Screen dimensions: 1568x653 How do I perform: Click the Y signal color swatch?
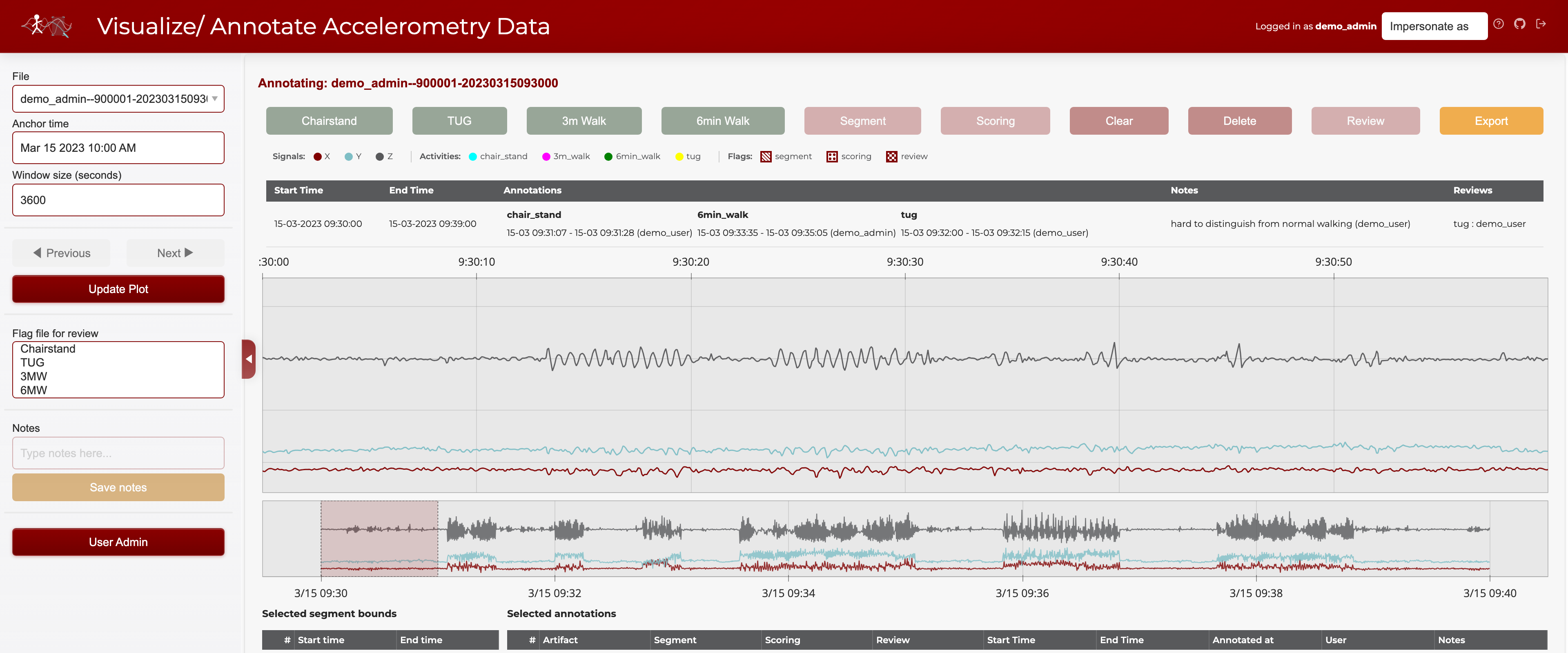[x=348, y=156]
